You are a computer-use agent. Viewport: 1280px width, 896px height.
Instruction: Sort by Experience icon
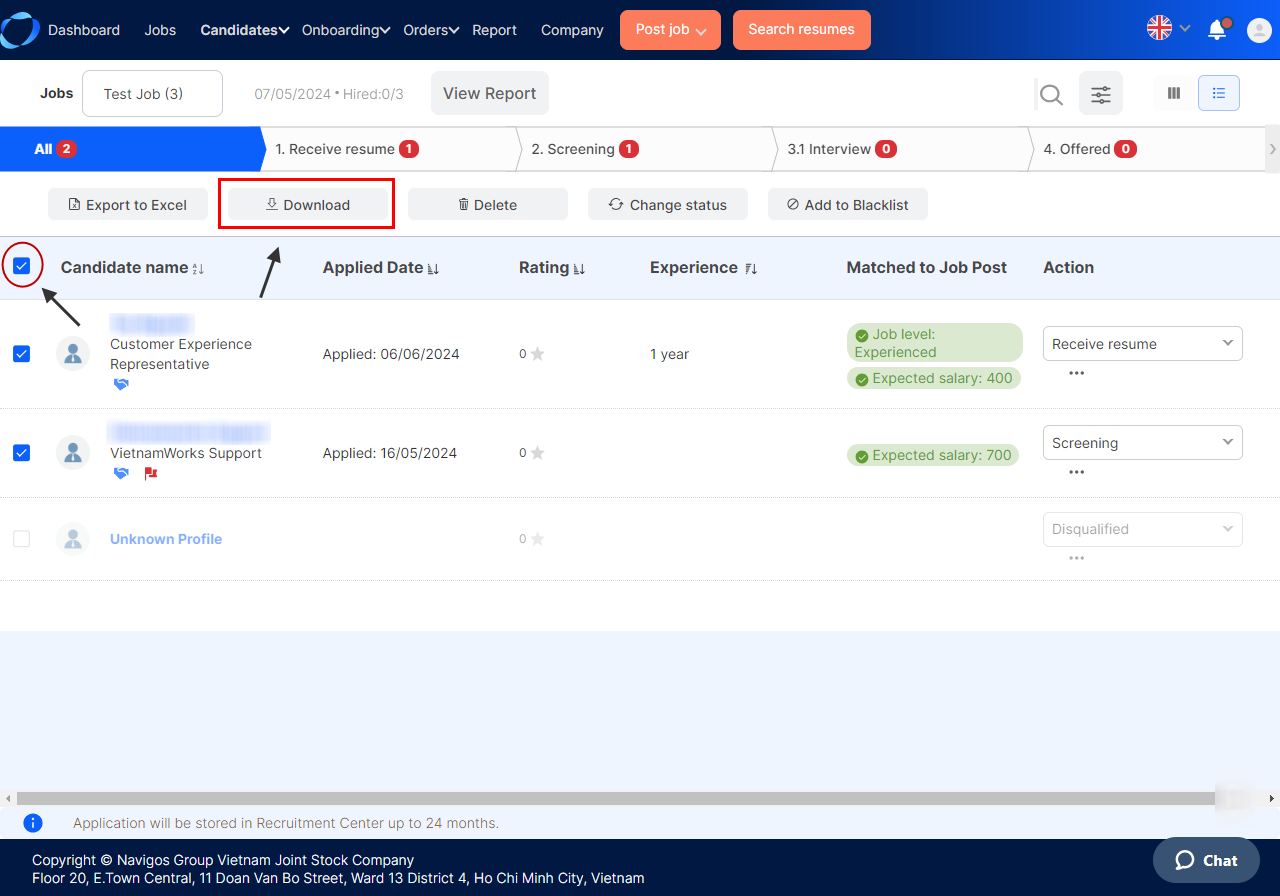751,269
